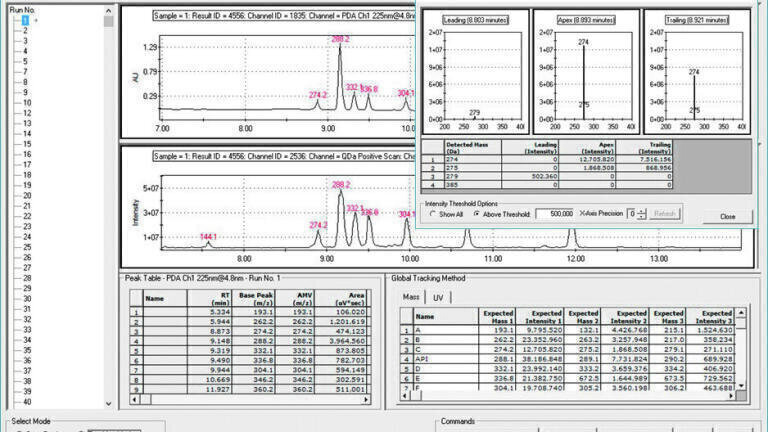Select row C in Global Tracking Method
Viewport: 768px width, 432px height.
click(568, 350)
